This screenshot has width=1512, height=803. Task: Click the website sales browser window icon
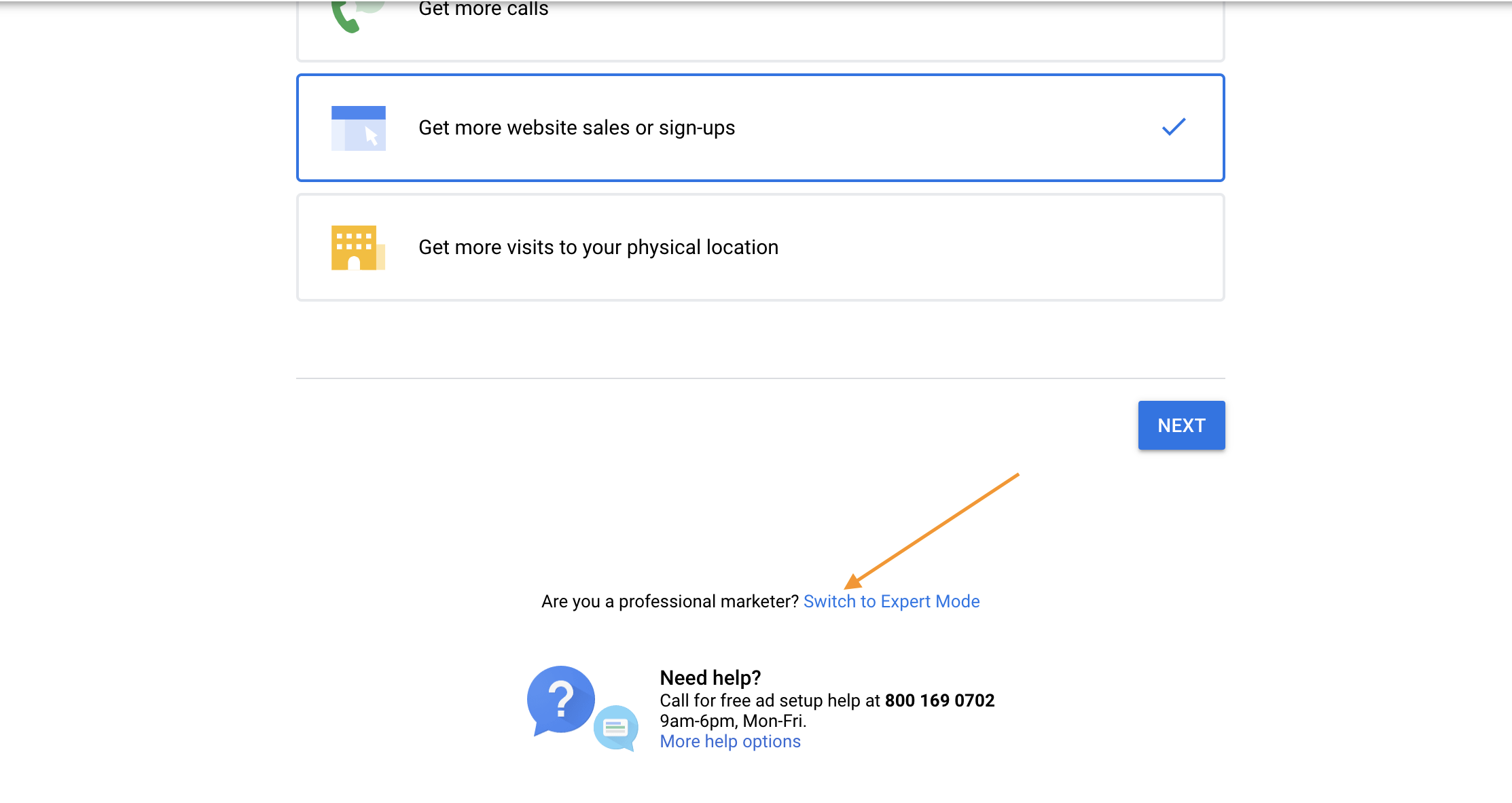pos(358,128)
